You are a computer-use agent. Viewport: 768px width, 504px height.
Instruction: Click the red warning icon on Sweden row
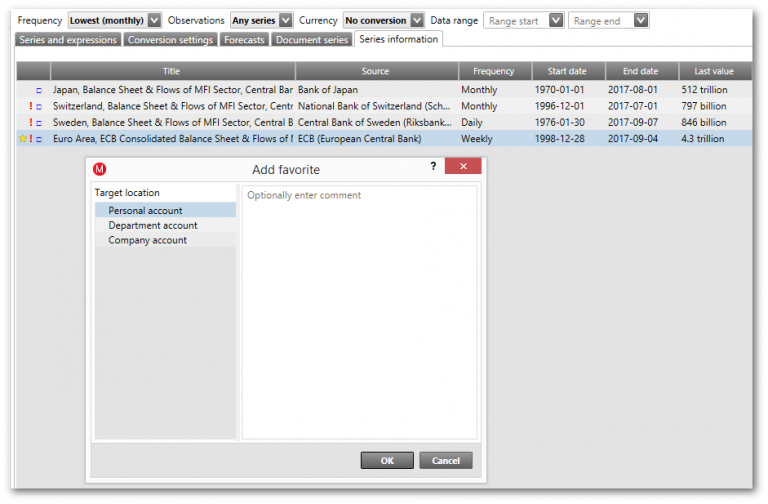[x=31, y=122]
